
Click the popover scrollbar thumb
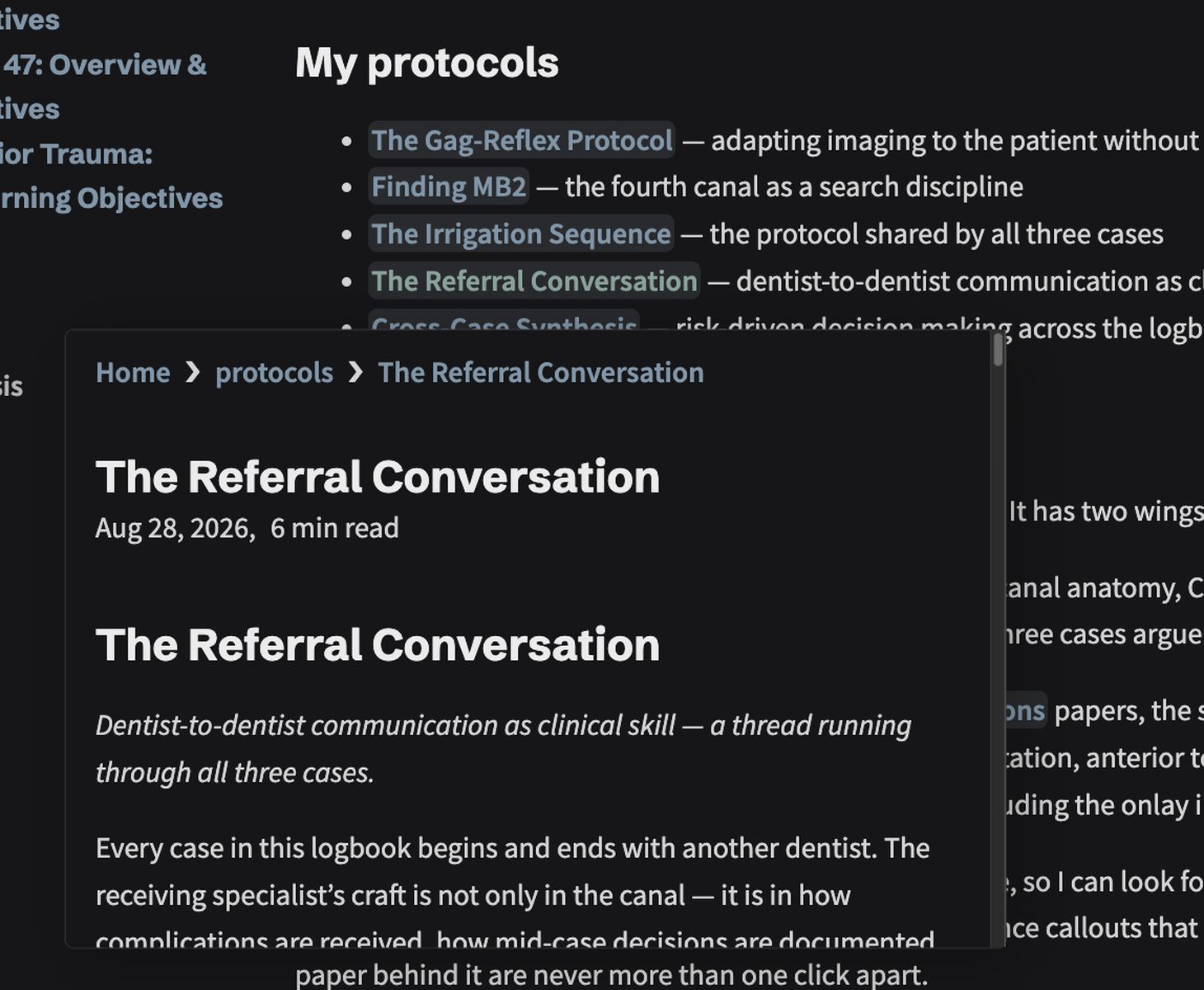[999, 350]
